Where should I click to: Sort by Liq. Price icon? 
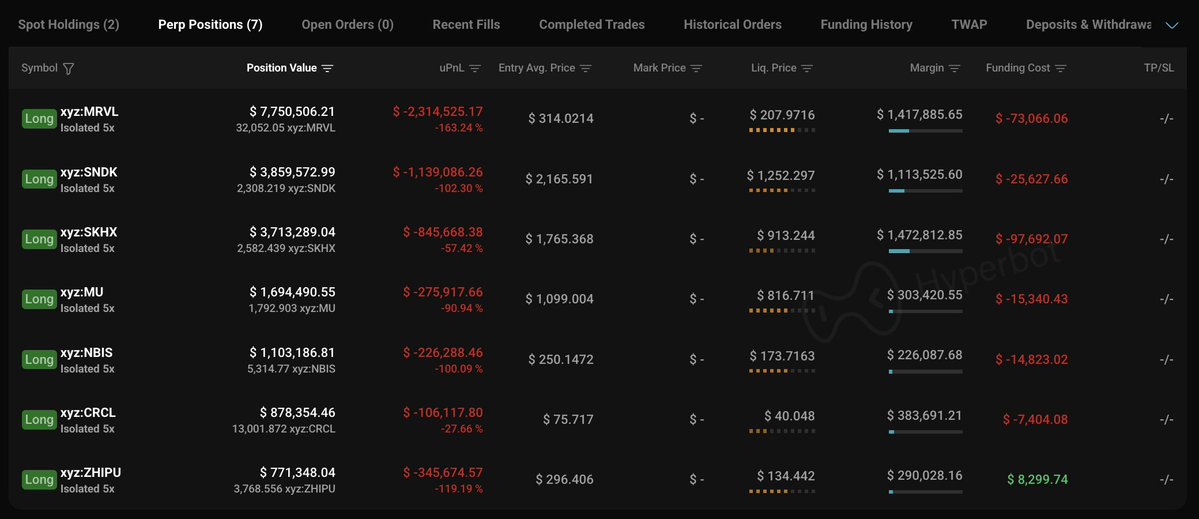point(807,69)
